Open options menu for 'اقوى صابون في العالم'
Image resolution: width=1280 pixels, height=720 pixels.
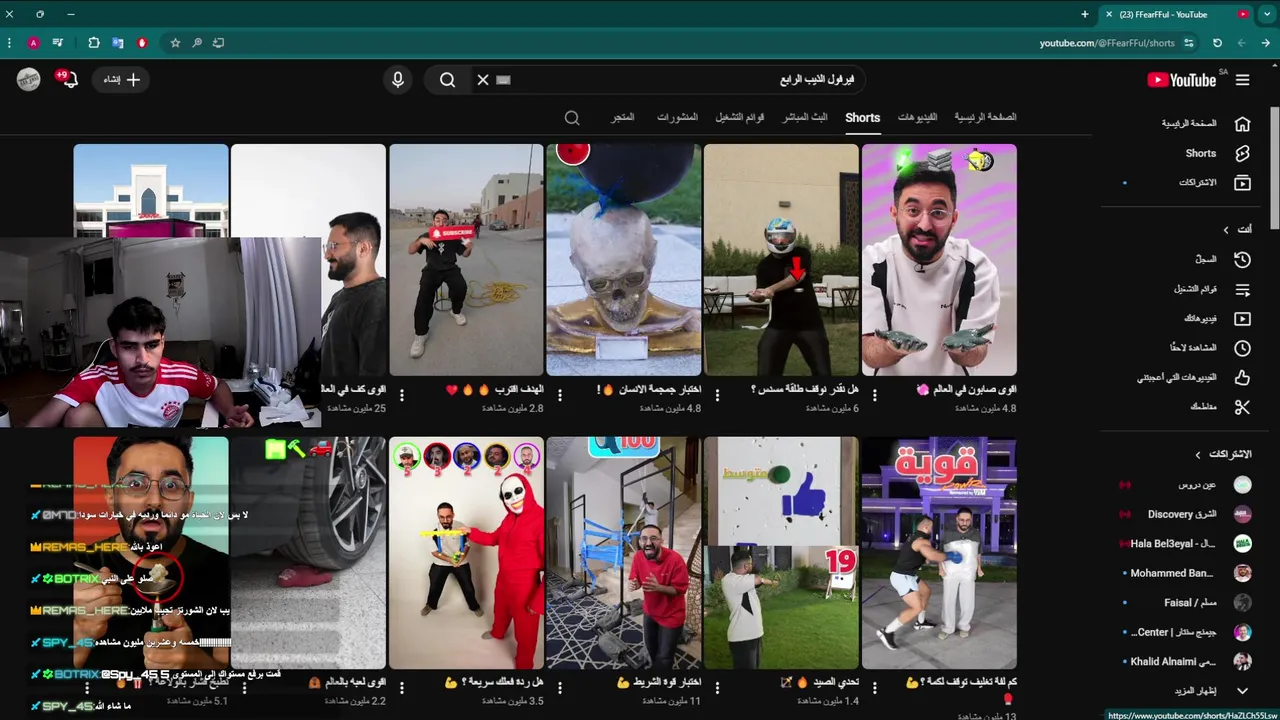click(x=874, y=396)
